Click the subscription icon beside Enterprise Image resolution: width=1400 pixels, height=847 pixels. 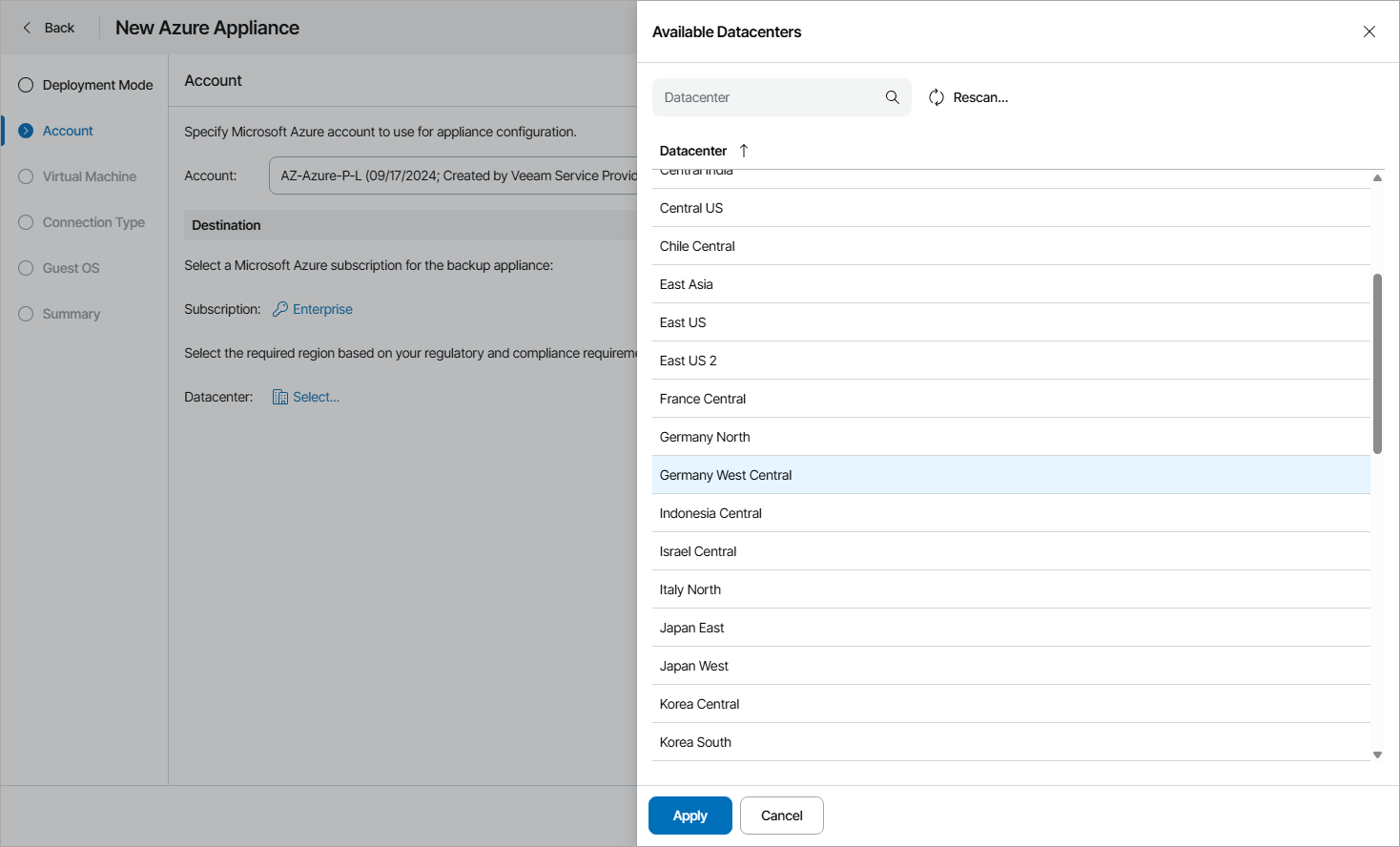pyautogui.click(x=278, y=308)
